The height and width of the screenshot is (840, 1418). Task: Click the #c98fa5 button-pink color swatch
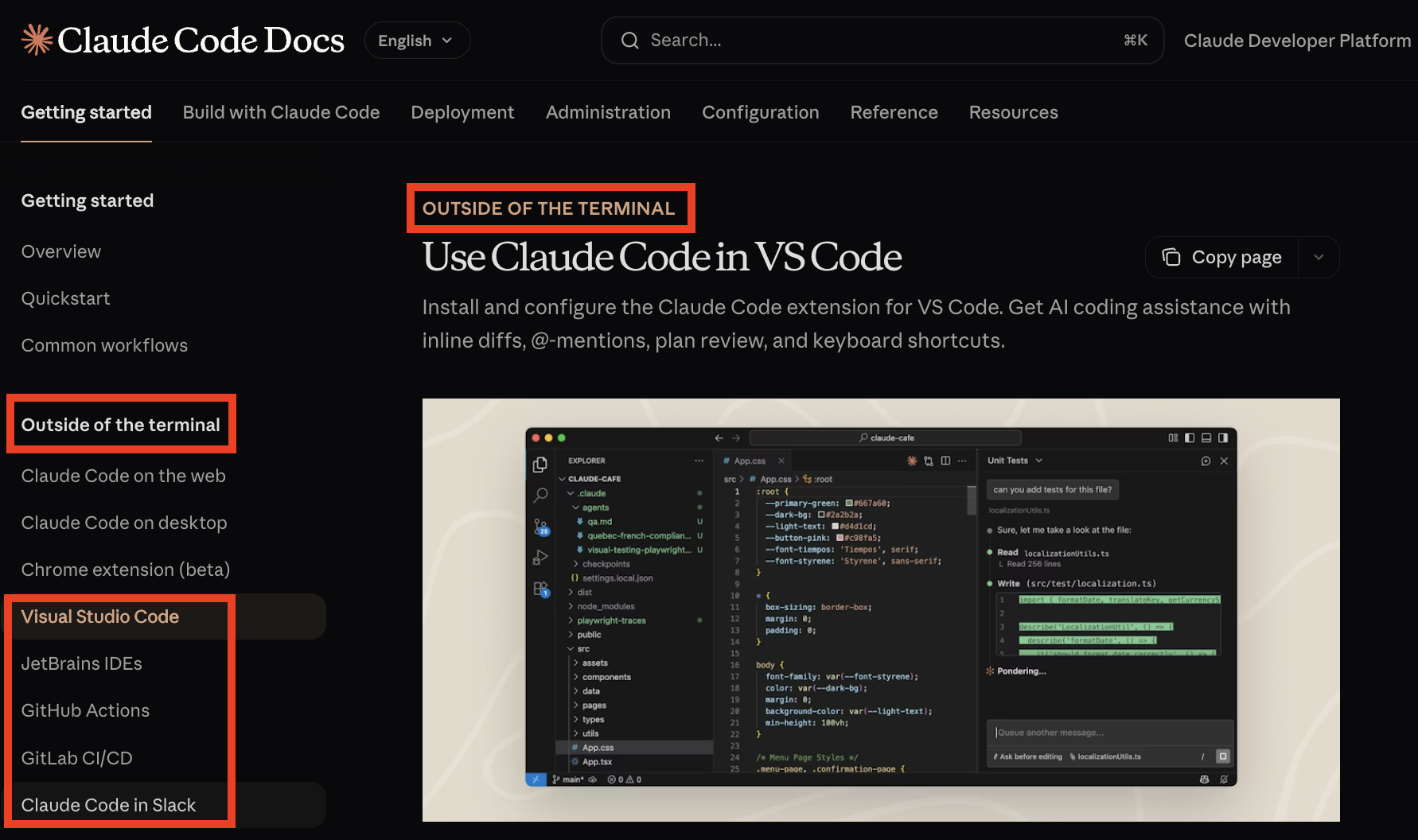coord(840,538)
